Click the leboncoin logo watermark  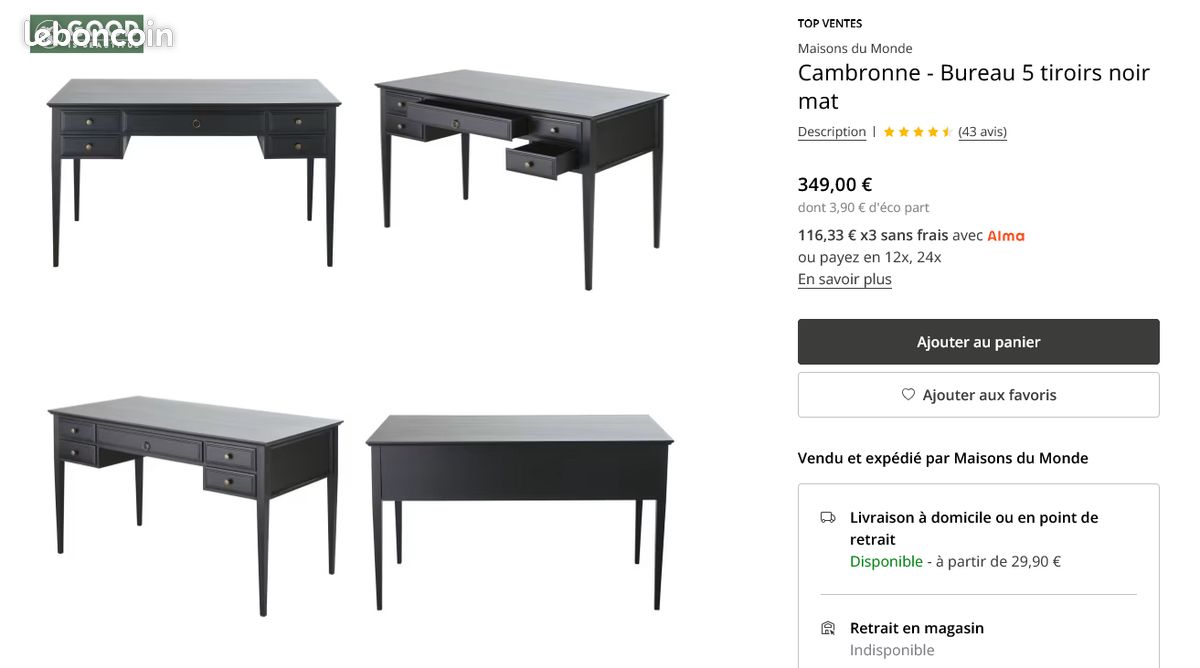coord(98,35)
